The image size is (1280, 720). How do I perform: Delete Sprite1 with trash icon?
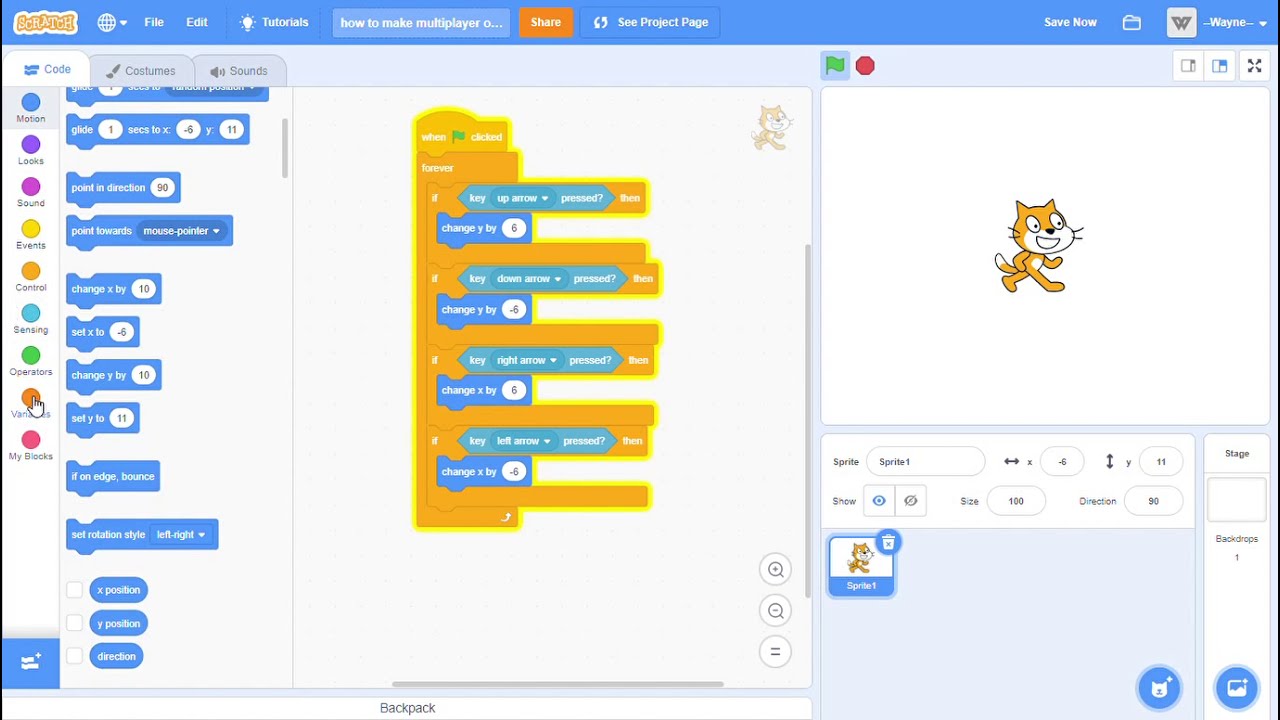[x=888, y=542]
